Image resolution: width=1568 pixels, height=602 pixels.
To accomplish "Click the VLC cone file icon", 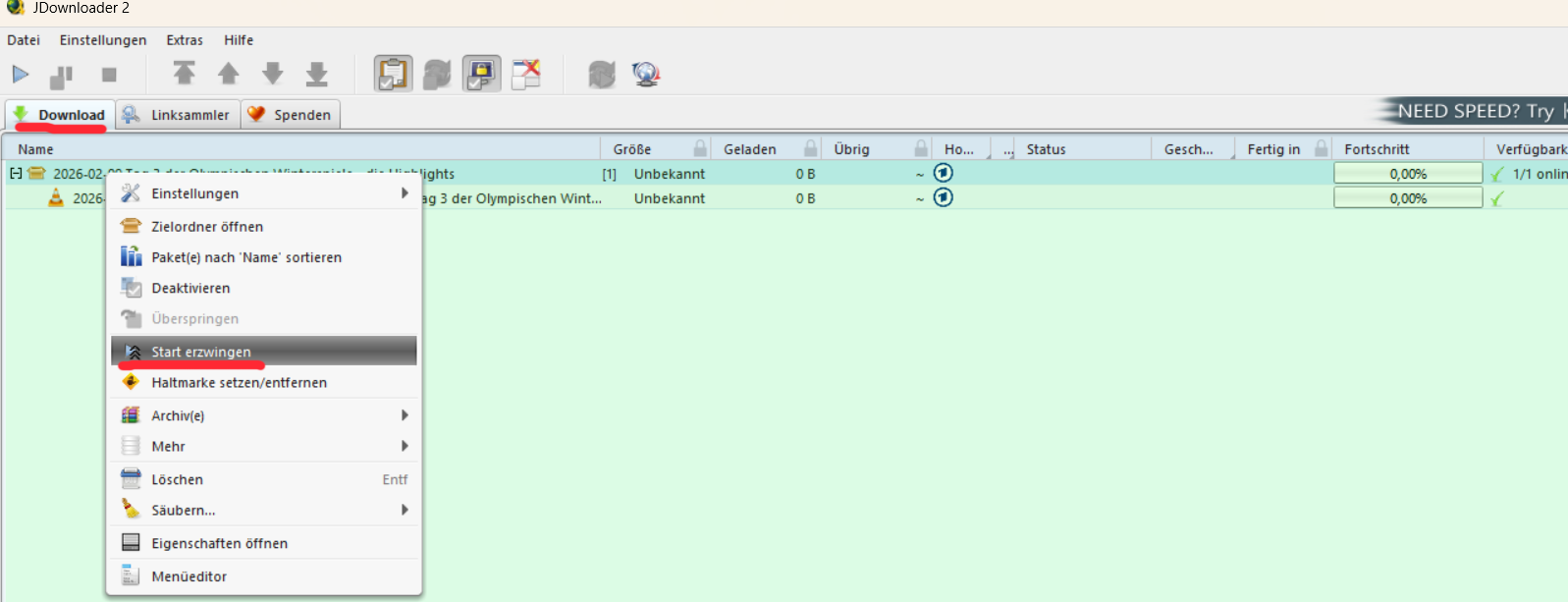I will click(56, 197).
